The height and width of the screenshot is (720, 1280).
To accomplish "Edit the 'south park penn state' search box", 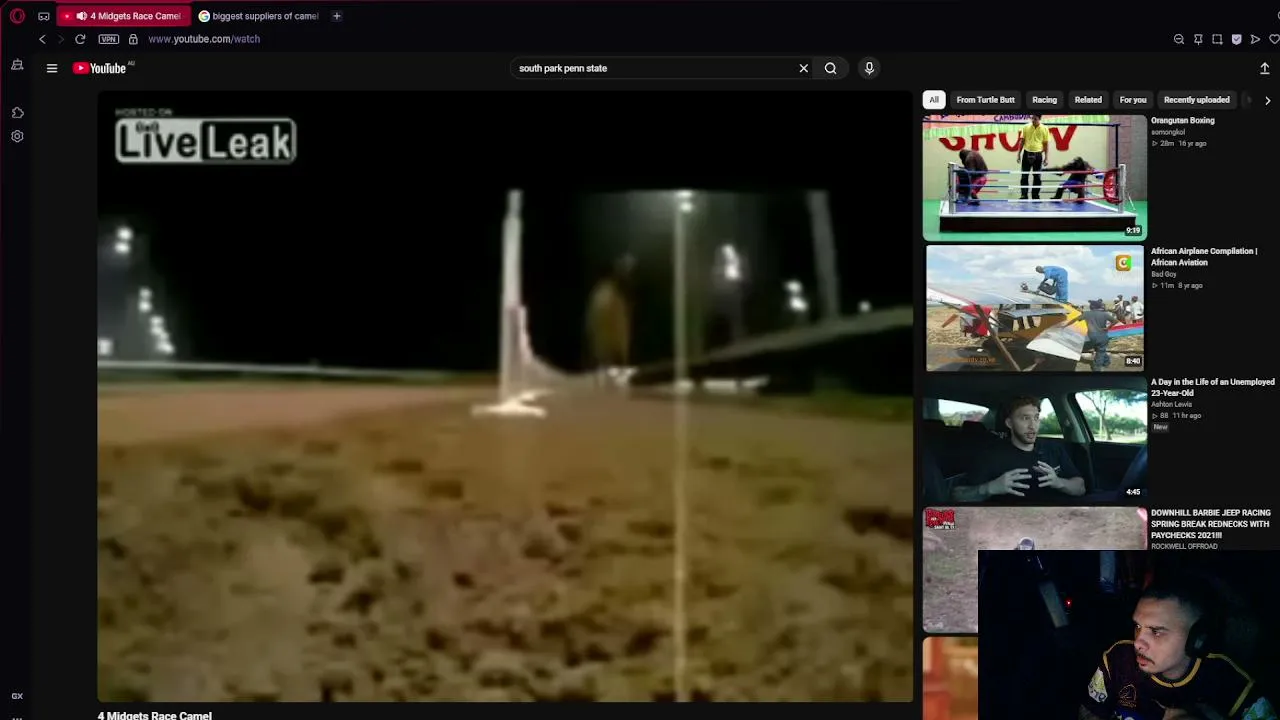I will click(x=654, y=68).
